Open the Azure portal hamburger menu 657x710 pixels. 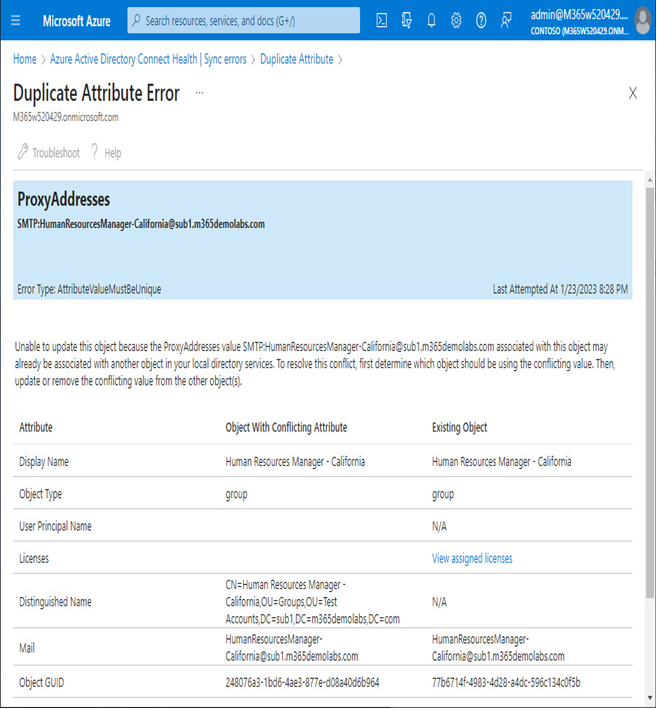15,20
